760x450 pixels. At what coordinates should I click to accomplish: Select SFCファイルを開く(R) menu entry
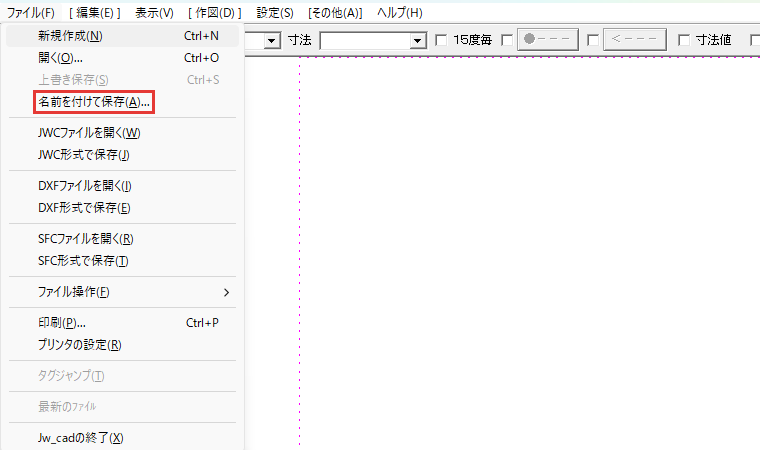(122, 239)
